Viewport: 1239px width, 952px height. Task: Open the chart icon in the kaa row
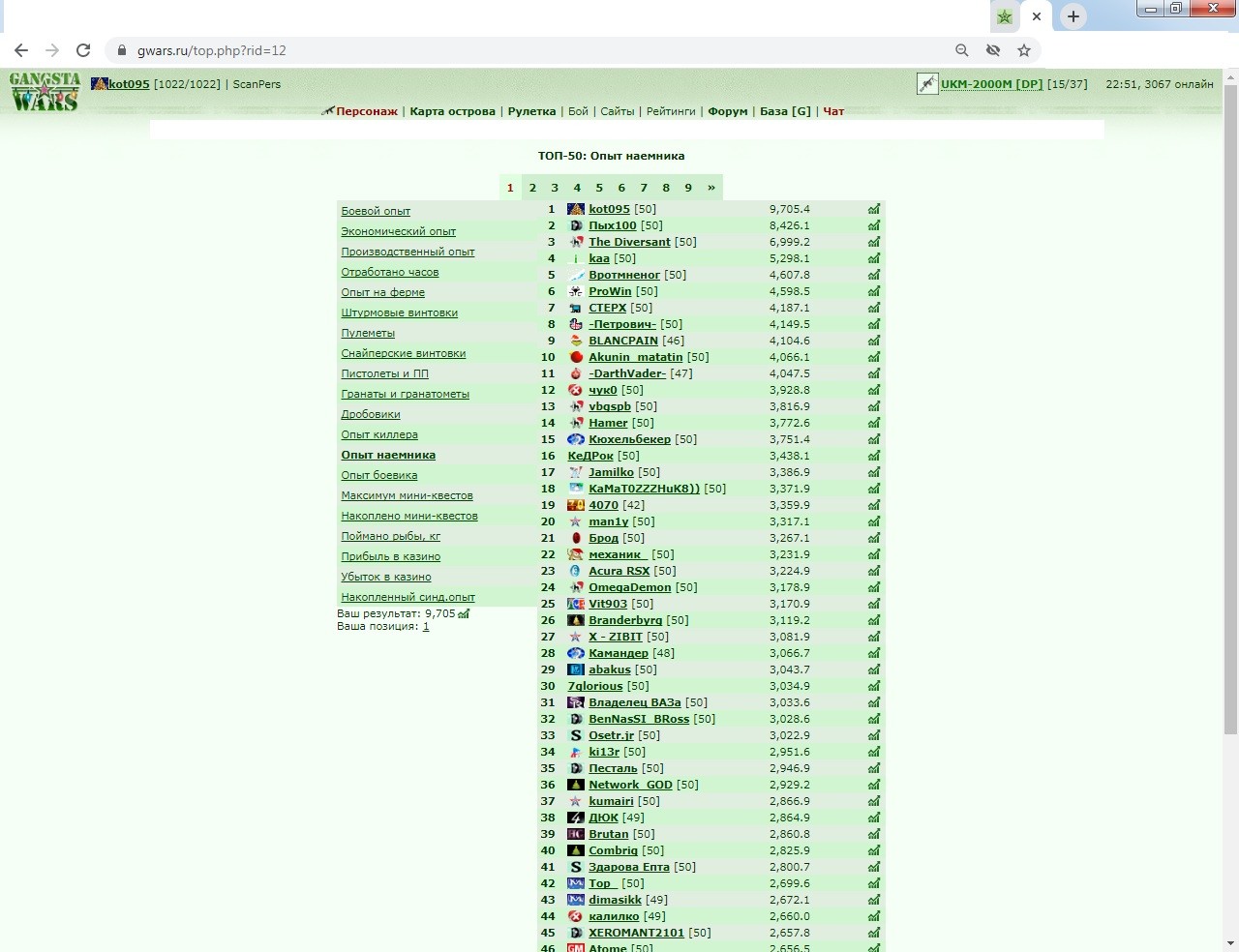pyautogui.click(x=874, y=258)
